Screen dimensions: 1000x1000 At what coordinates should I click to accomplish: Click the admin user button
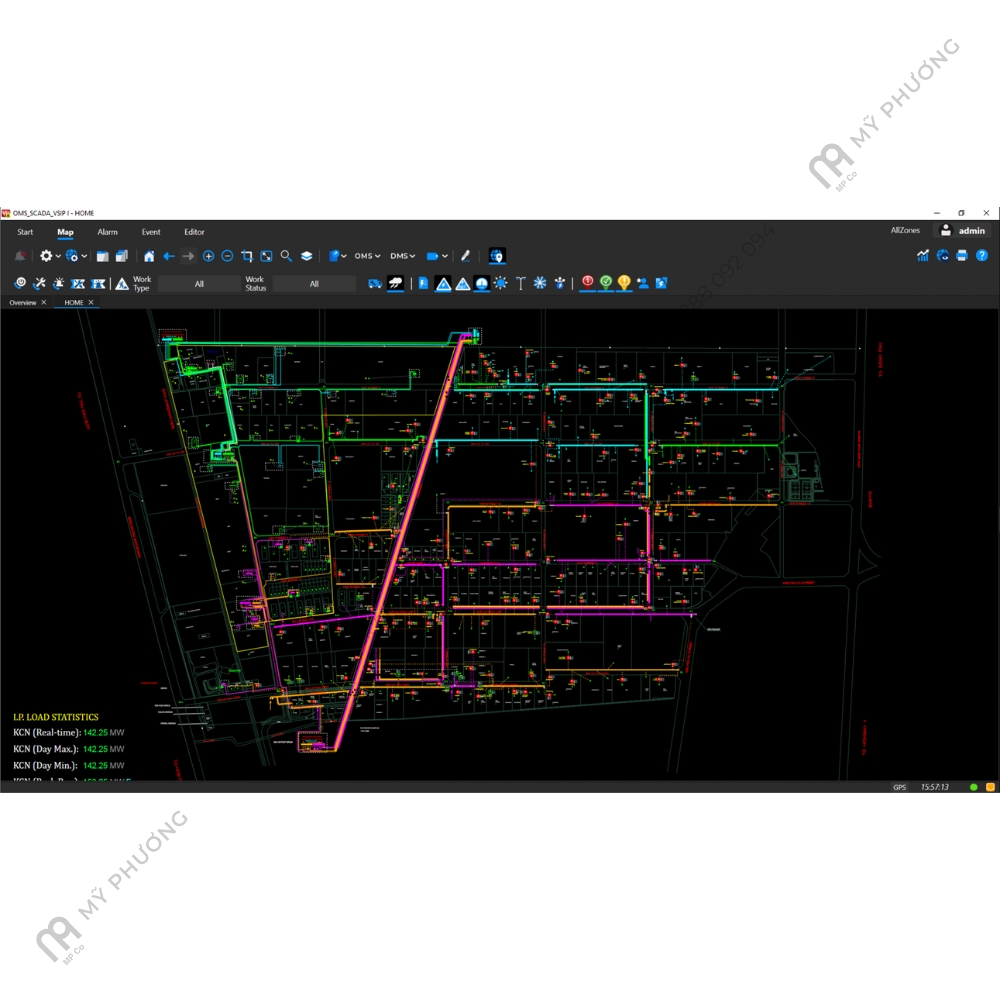[x=962, y=231]
